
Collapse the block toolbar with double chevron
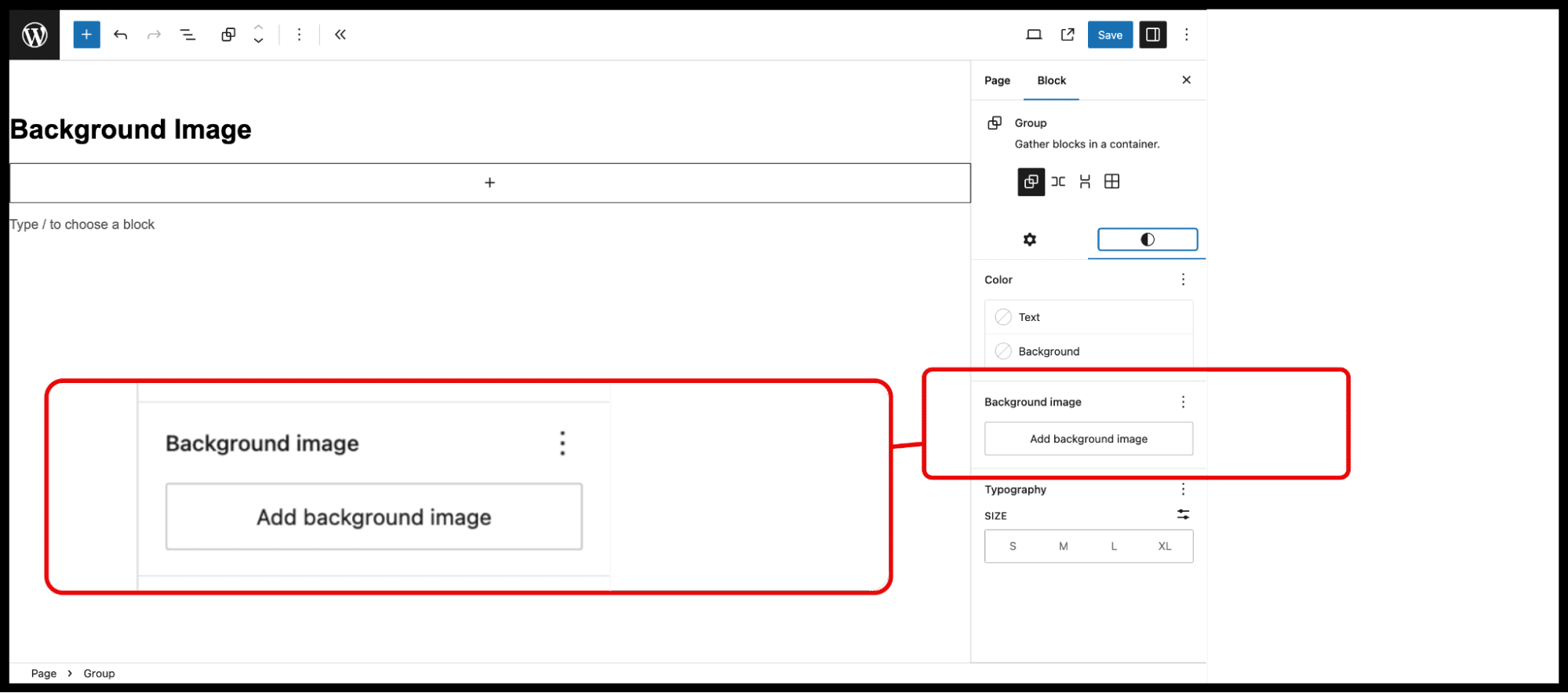click(340, 35)
